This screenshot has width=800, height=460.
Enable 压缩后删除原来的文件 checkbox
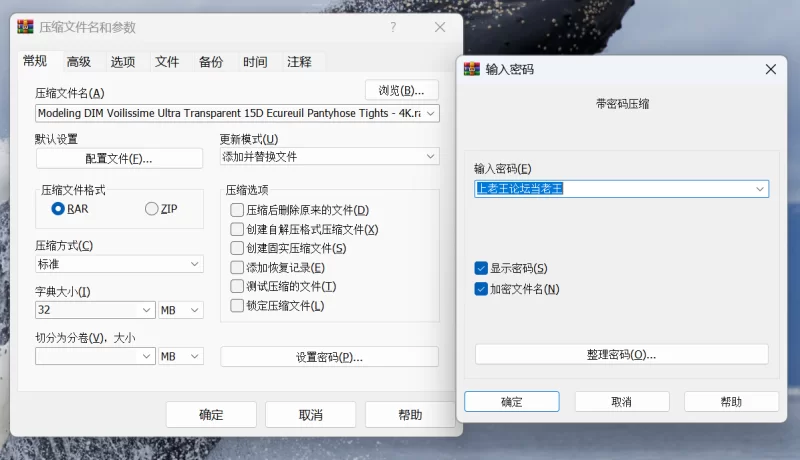click(x=237, y=210)
